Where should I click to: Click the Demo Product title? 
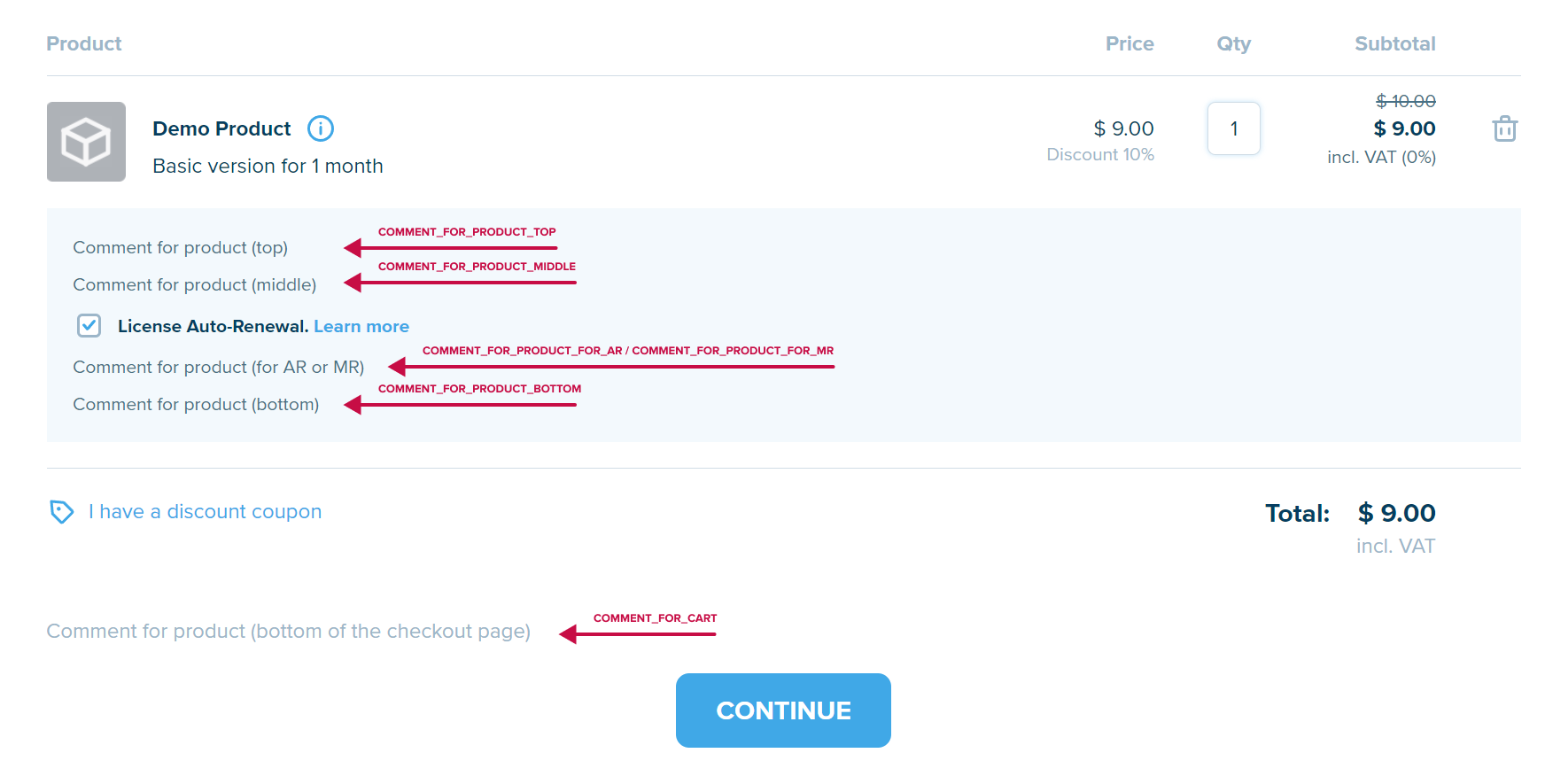coord(221,128)
